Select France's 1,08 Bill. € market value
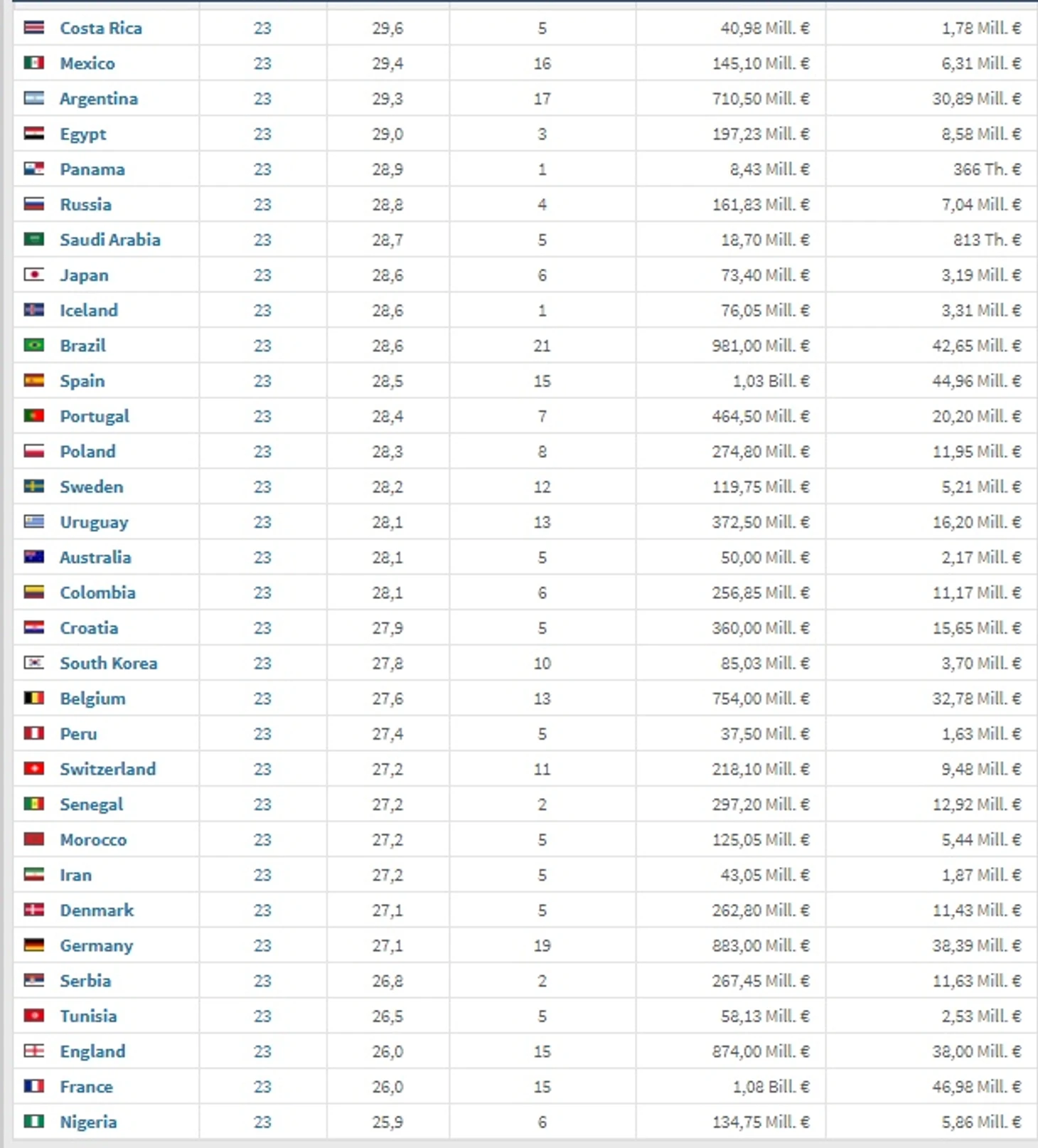Image resolution: width=1038 pixels, height=1148 pixels. pyautogui.click(x=771, y=1087)
